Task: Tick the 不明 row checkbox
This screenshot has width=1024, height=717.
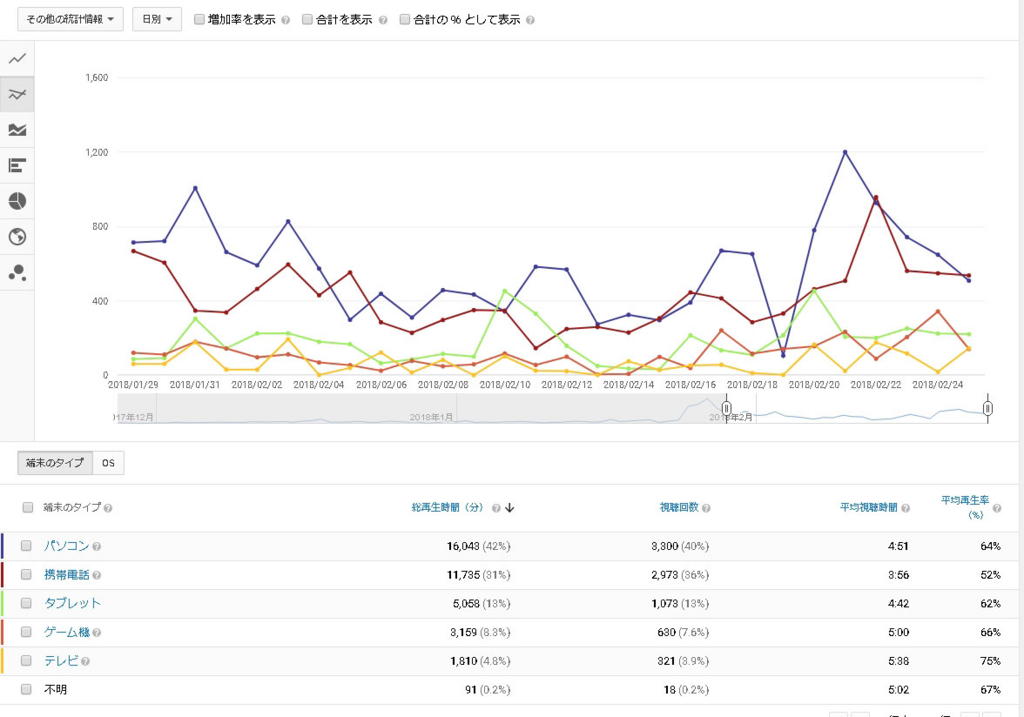Action: 26,689
